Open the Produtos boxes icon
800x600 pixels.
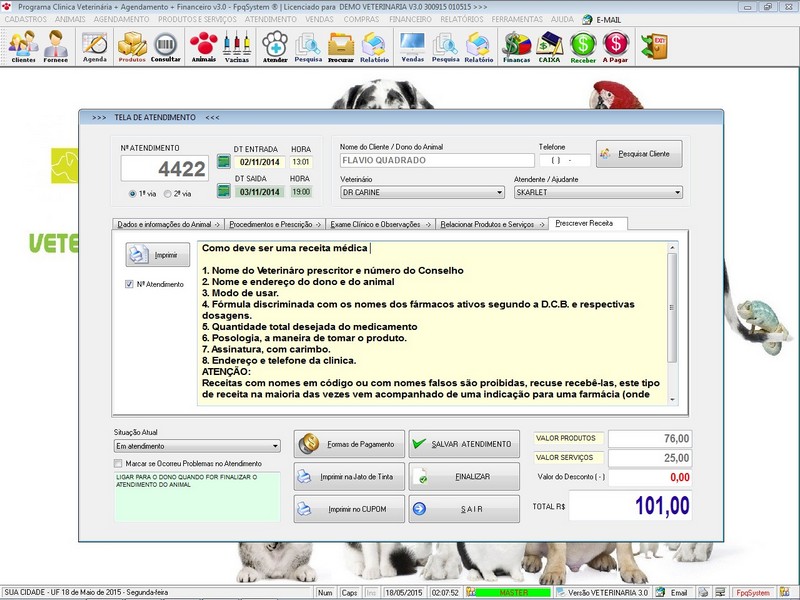coord(132,46)
